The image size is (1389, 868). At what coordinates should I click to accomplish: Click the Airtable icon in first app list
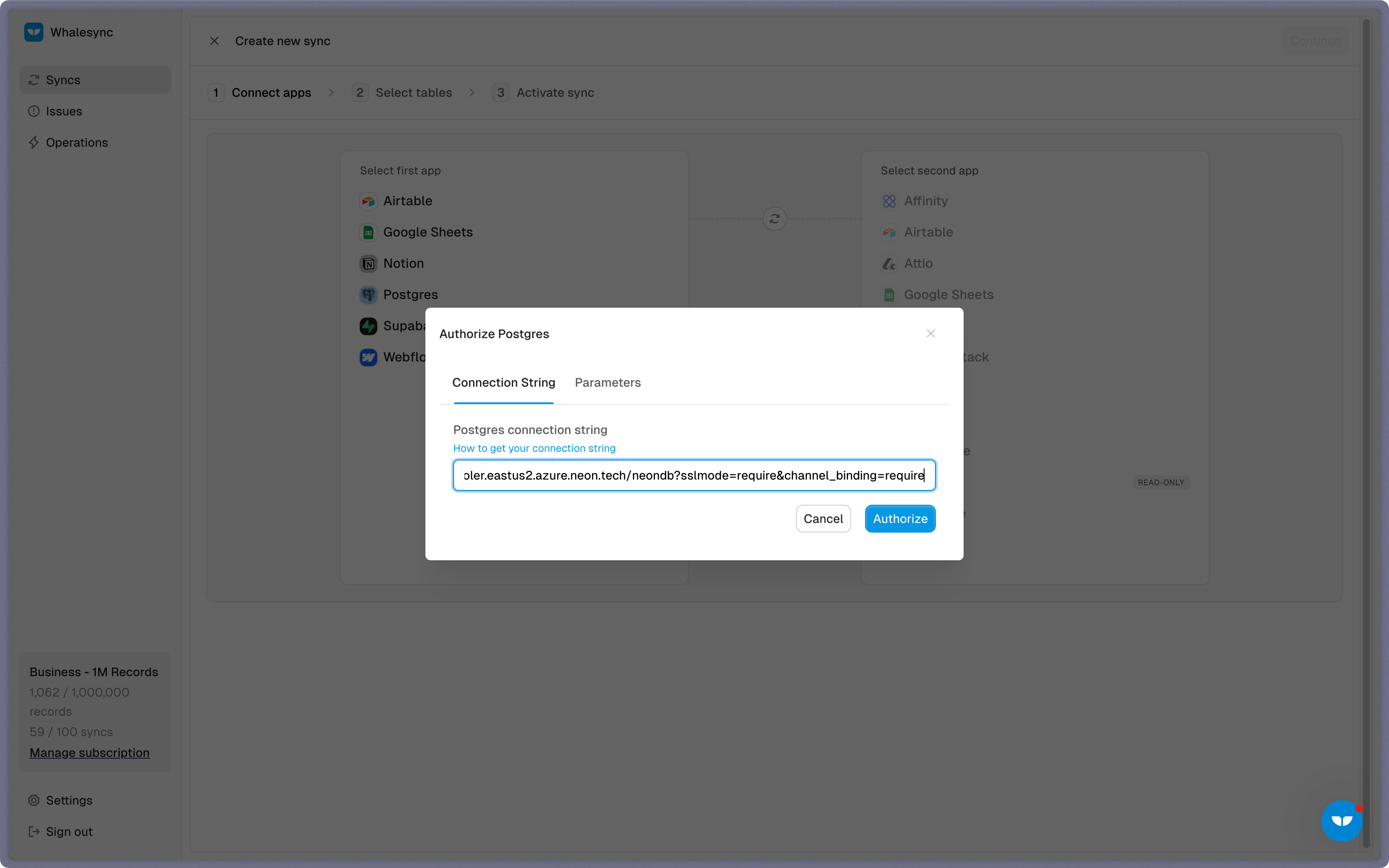click(369, 201)
